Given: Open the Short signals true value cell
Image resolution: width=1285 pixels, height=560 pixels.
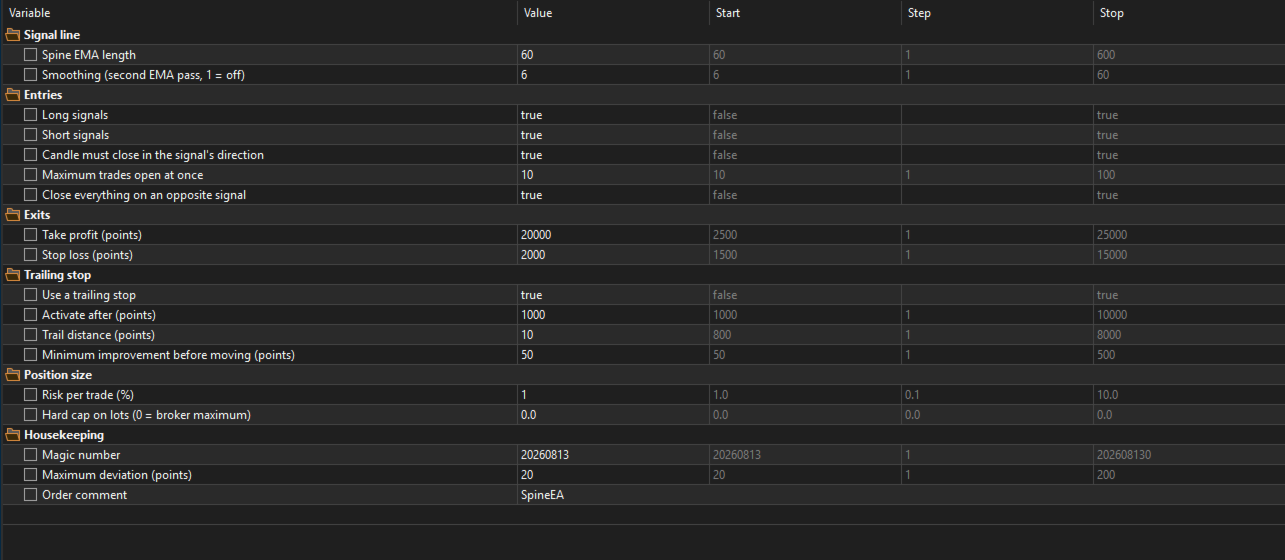Looking at the screenshot, I should [x=612, y=135].
